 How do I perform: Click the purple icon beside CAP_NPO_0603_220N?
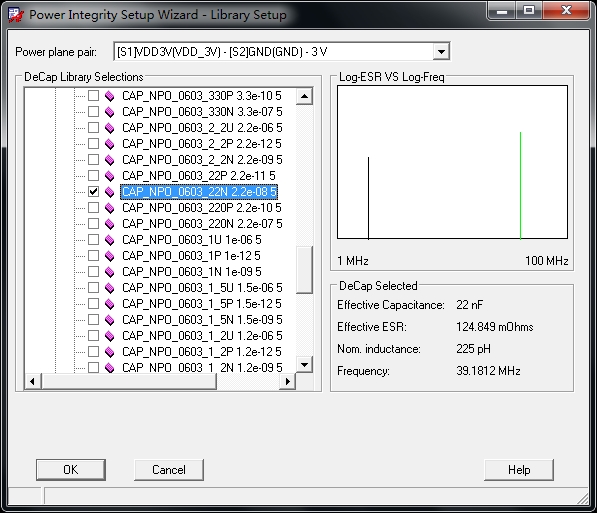[x=110, y=224]
